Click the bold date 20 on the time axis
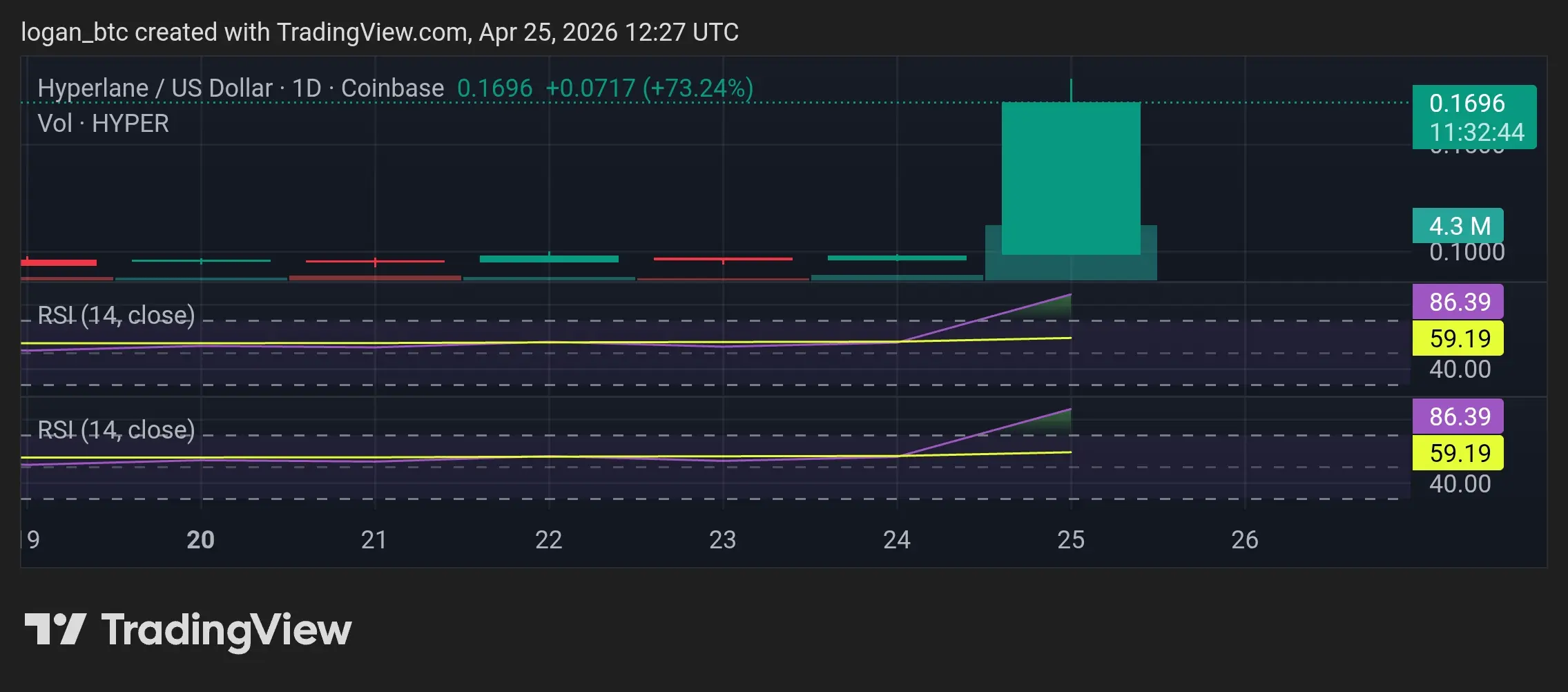The height and width of the screenshot is (692, 1568). point(200,539)
